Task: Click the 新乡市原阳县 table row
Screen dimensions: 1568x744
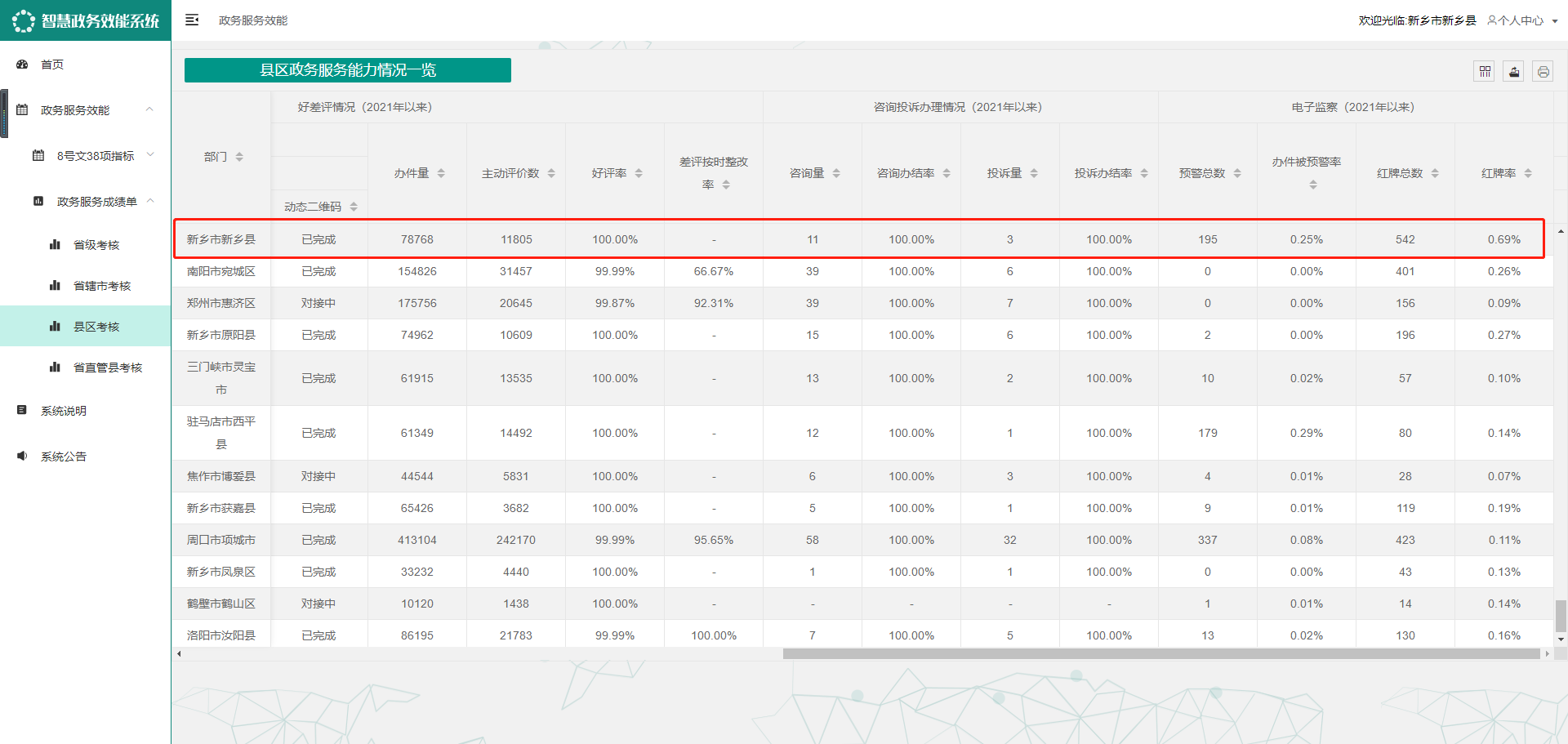Action: [220, 335]
